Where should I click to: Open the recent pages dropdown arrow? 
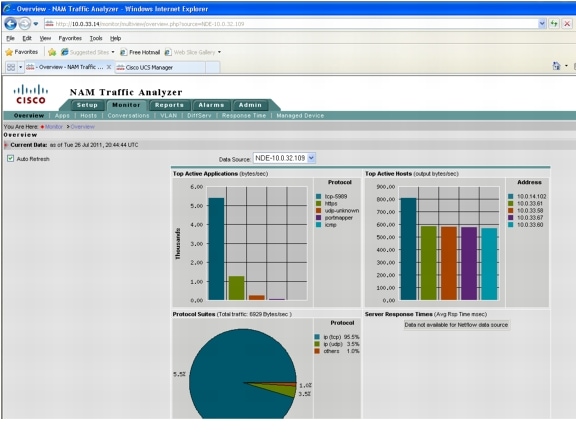(36, 24)
